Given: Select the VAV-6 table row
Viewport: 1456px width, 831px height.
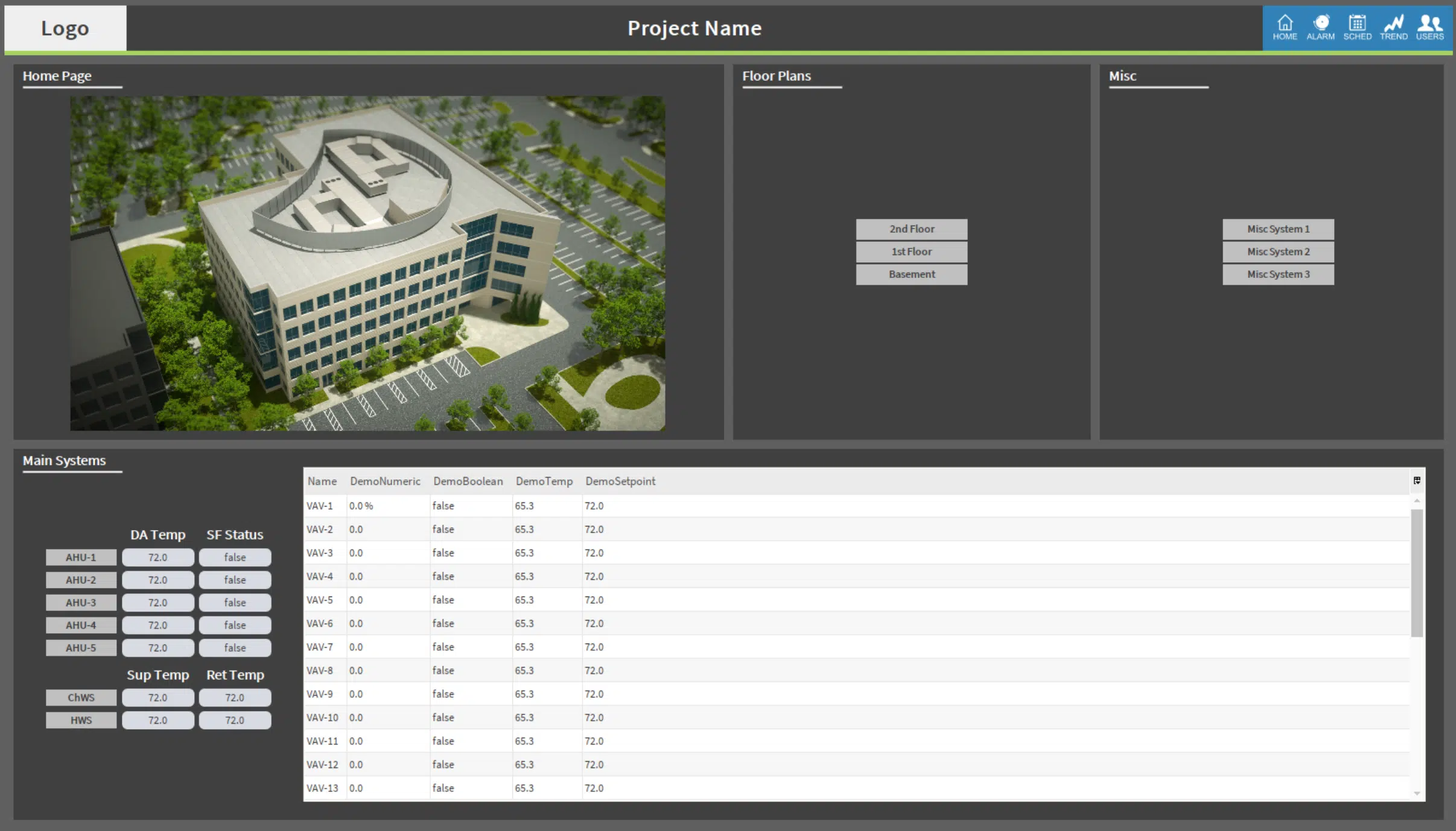Looking at the screenshot, I should 857,624.
